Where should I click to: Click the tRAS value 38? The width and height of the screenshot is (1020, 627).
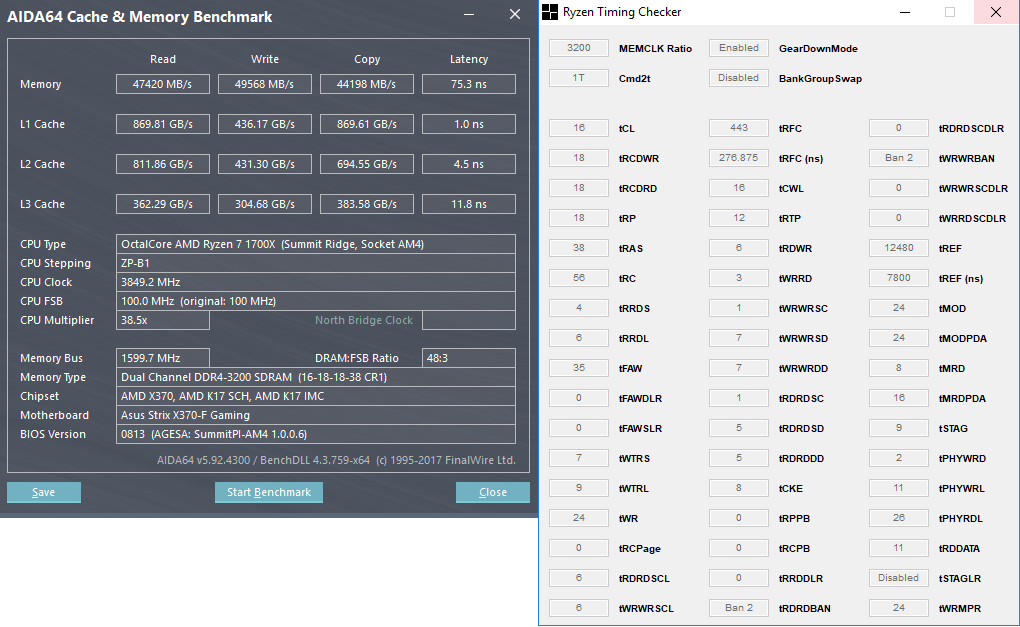coord(579,247)
